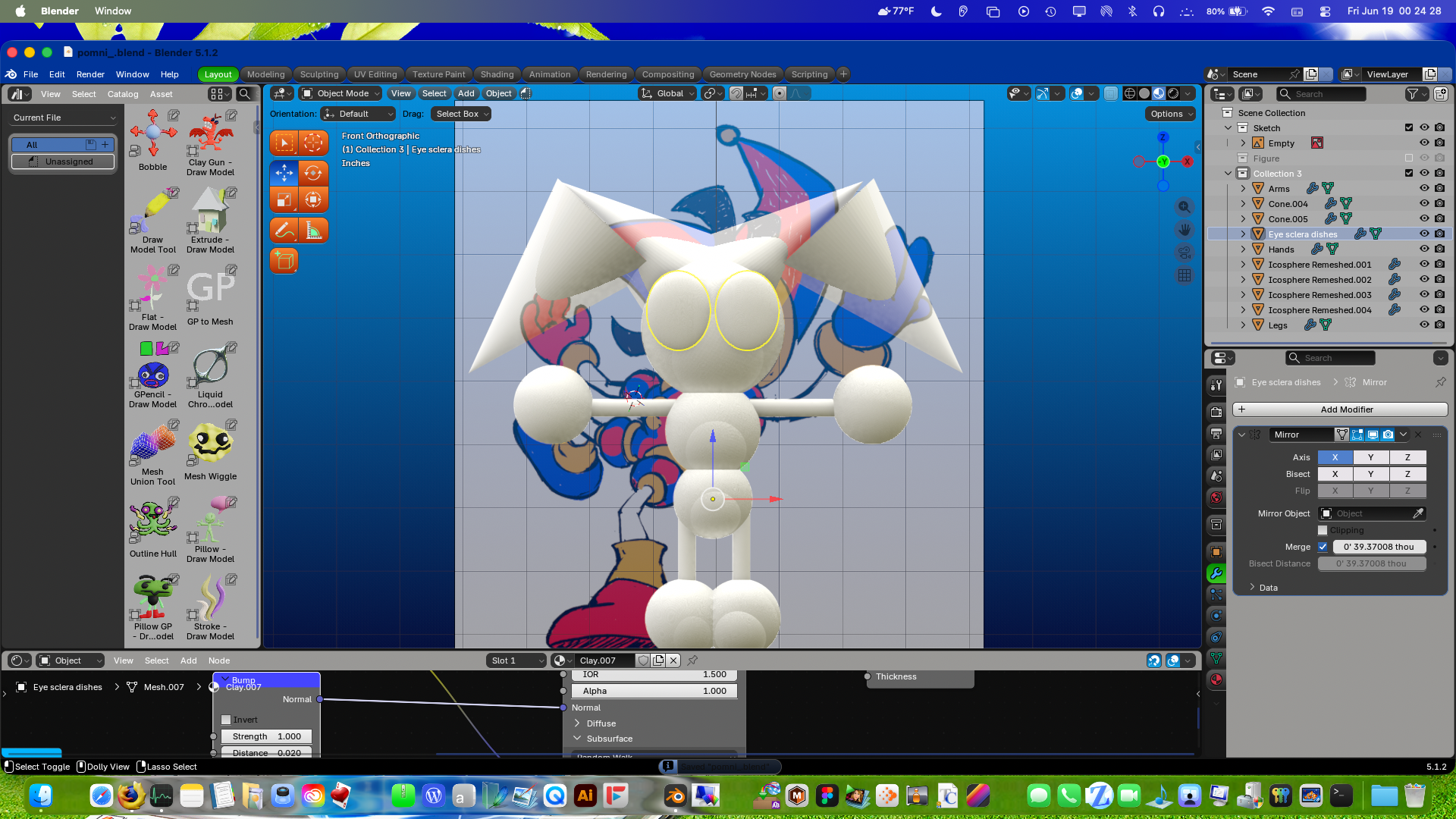Enable Mirror Bisect Z toggle

click(x=1408, y=474)
